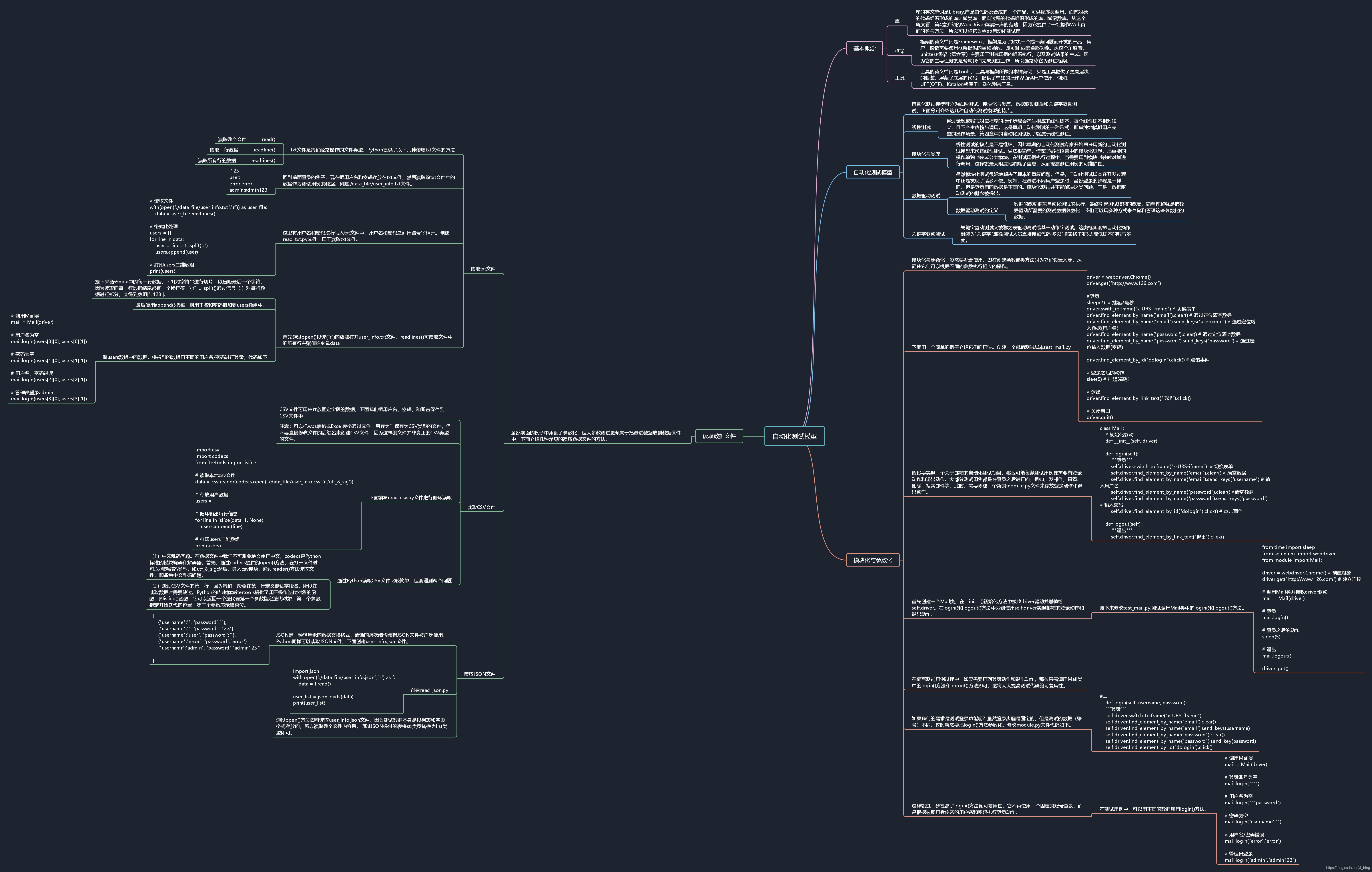Viewport: 1372px width, 872px height.
Task: Click the blue-bordered 自动化测试模型 branch near 线性测试
Action: [872, 173]
